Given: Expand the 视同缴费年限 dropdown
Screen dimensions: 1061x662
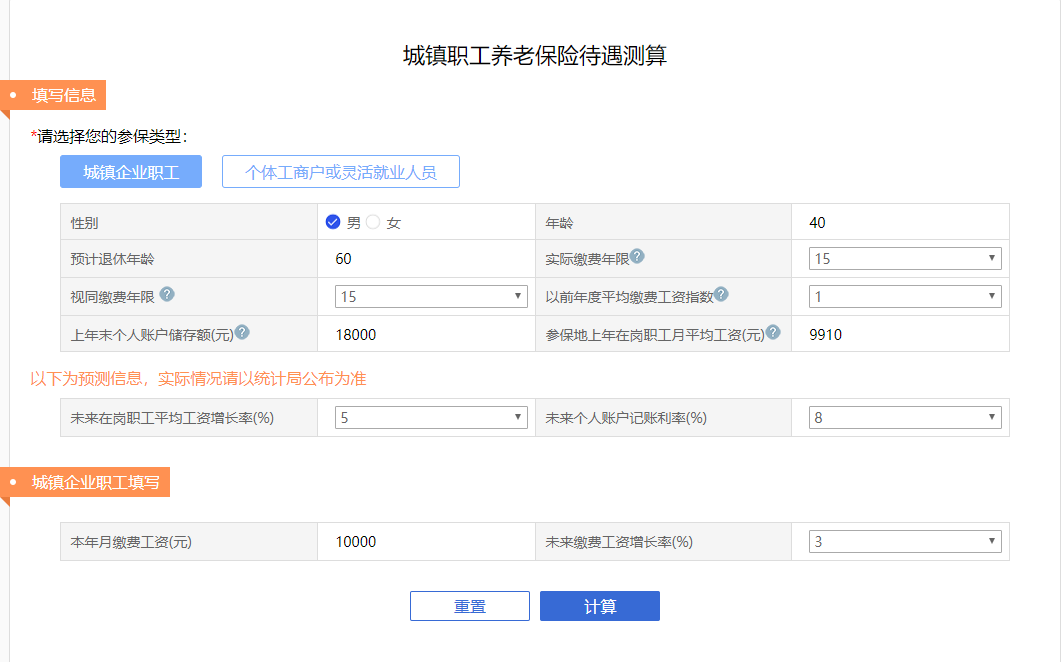Looking at the screenshot, I should click(x=430, y=296).
